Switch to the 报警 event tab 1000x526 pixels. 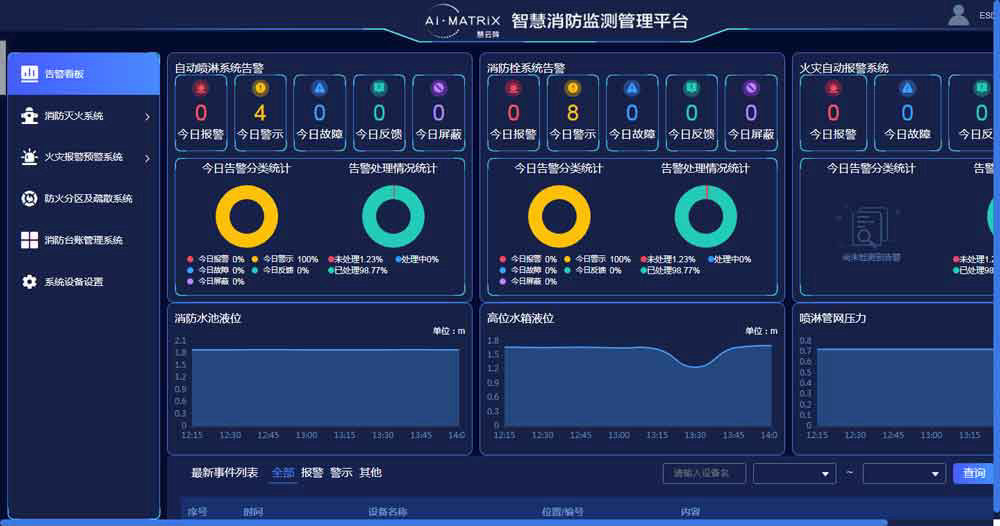point(312,473)
